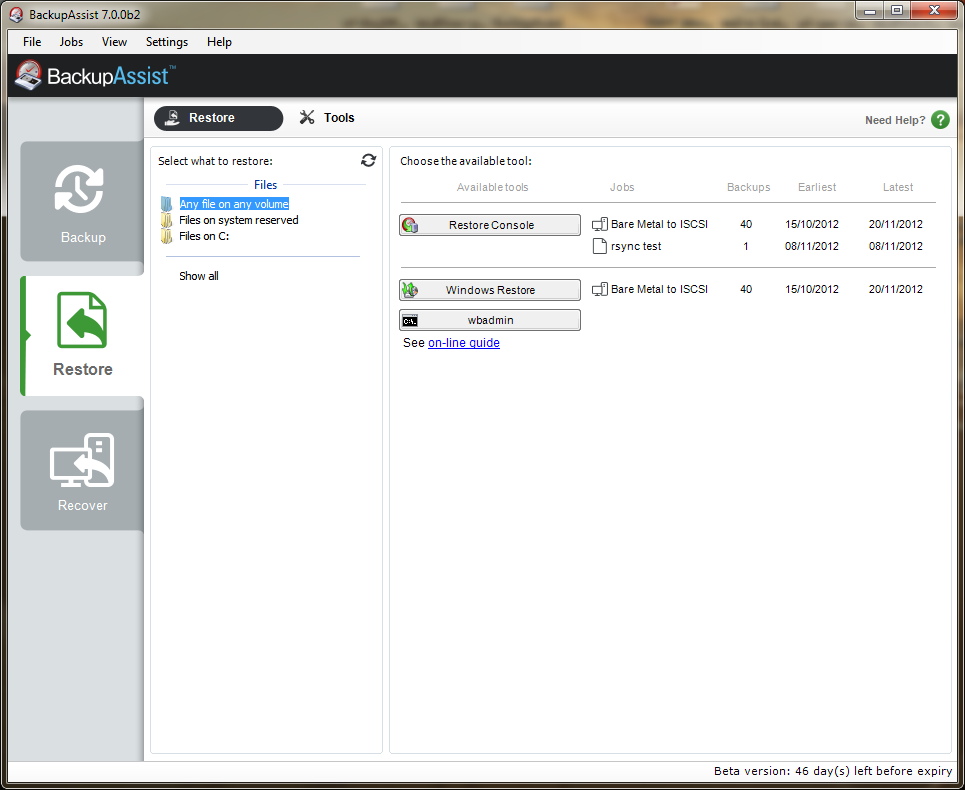
Task: Click the BackupAssist title bar app icon
Action: [x=16, y=14]
